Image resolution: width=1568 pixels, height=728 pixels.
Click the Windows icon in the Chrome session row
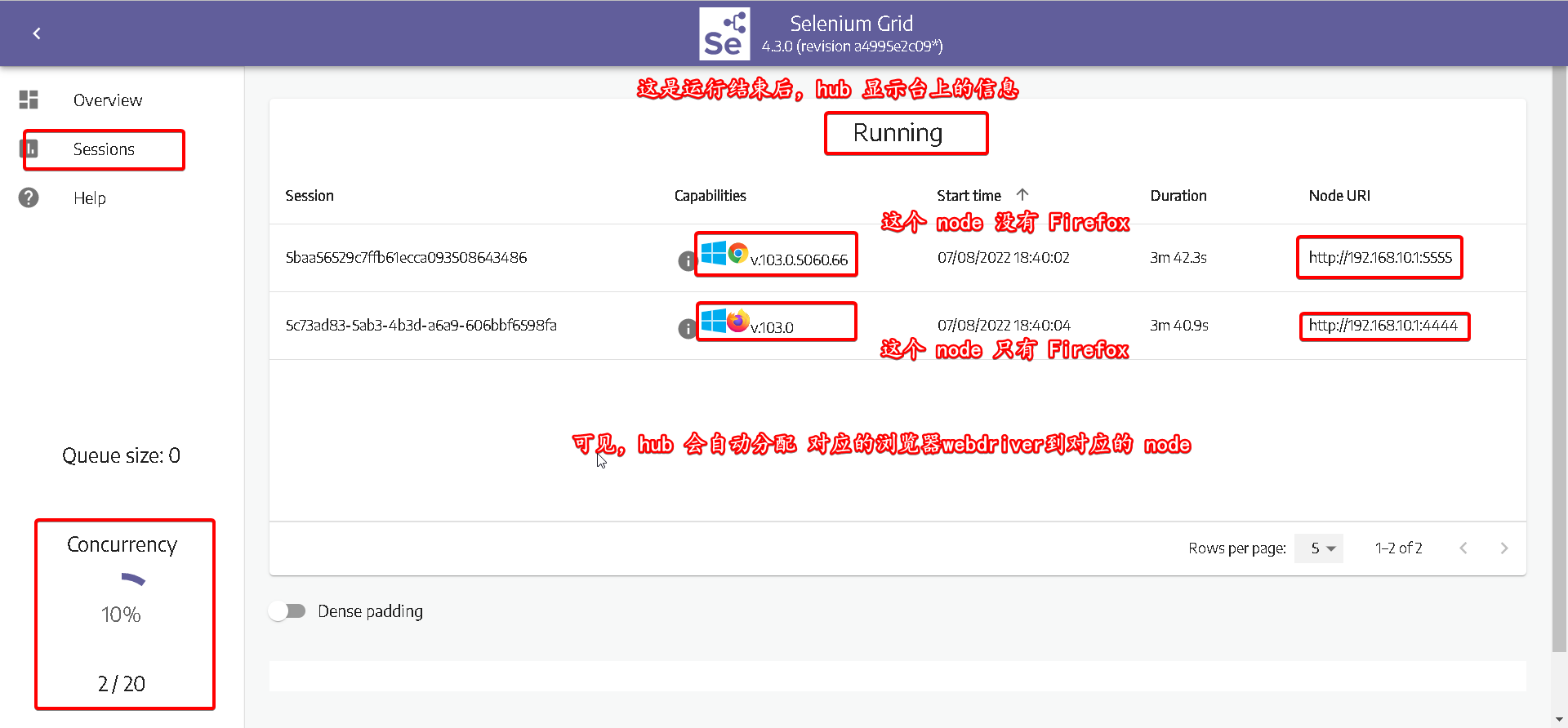coord(714,254)
